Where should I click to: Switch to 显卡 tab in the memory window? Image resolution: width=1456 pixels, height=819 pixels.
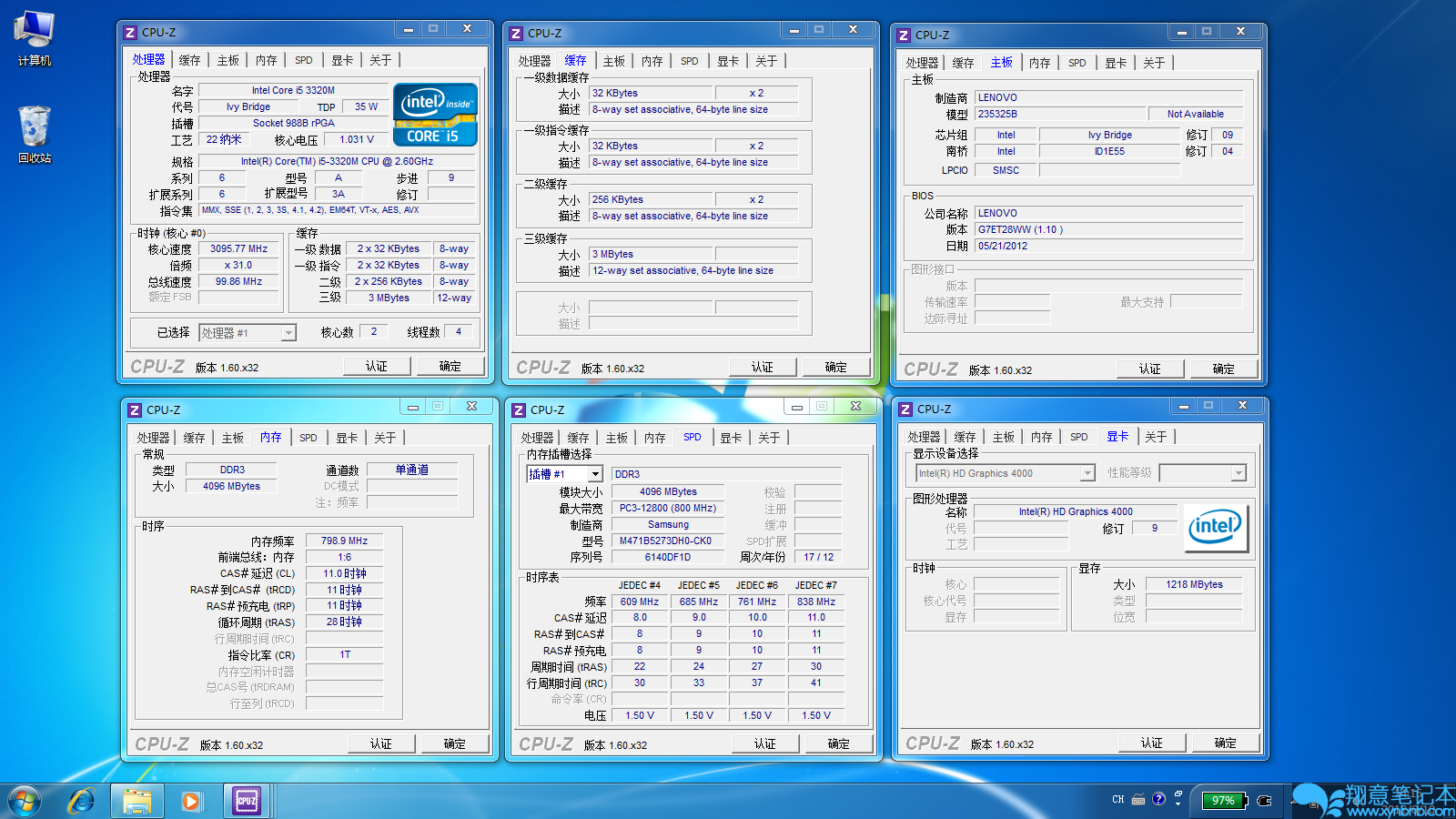click(x=347, y=438)
